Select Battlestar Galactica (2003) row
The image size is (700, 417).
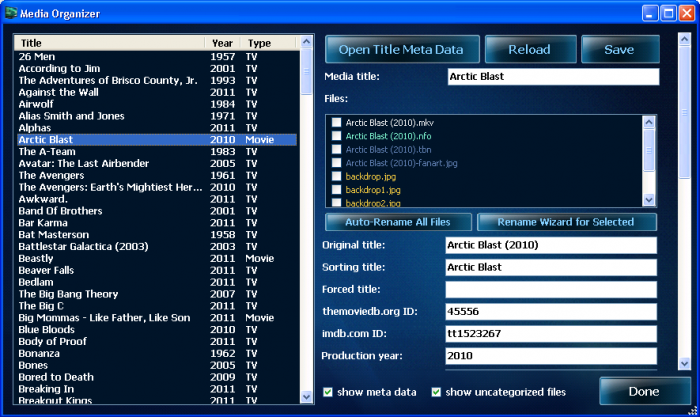tap(157, 246)
